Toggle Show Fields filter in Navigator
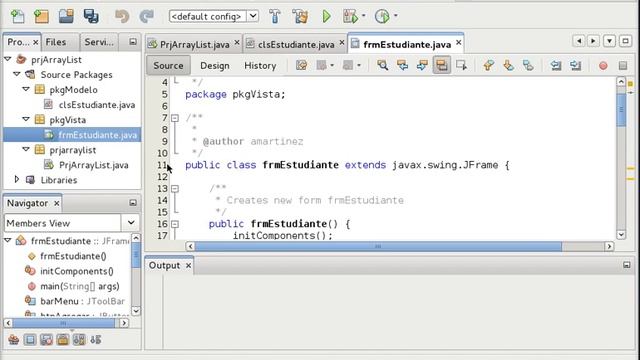Screen dimensions: 640x360 click(x=30, y=340)
